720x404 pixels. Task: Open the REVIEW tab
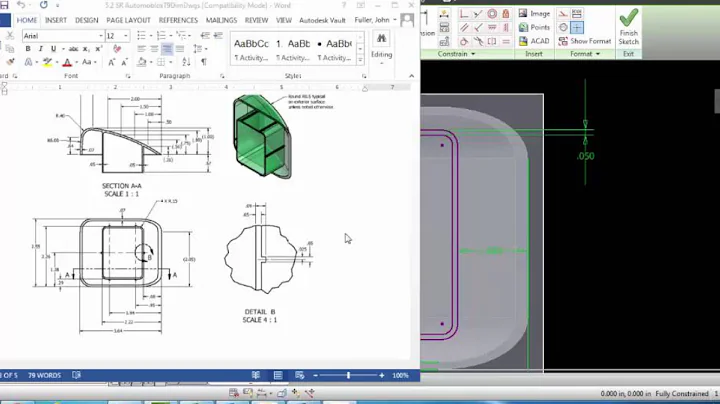[x=256, y=20]
